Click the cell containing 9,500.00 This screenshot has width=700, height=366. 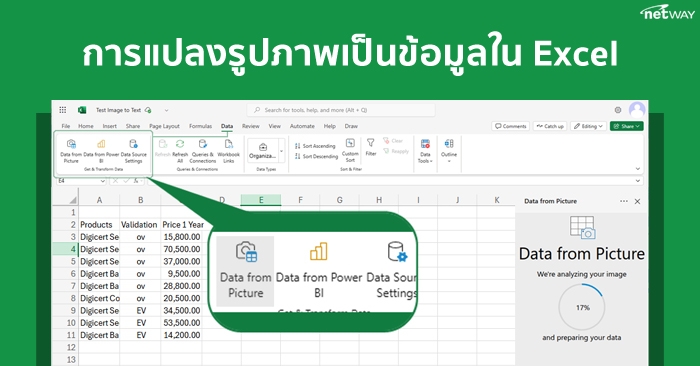point(181,274)
